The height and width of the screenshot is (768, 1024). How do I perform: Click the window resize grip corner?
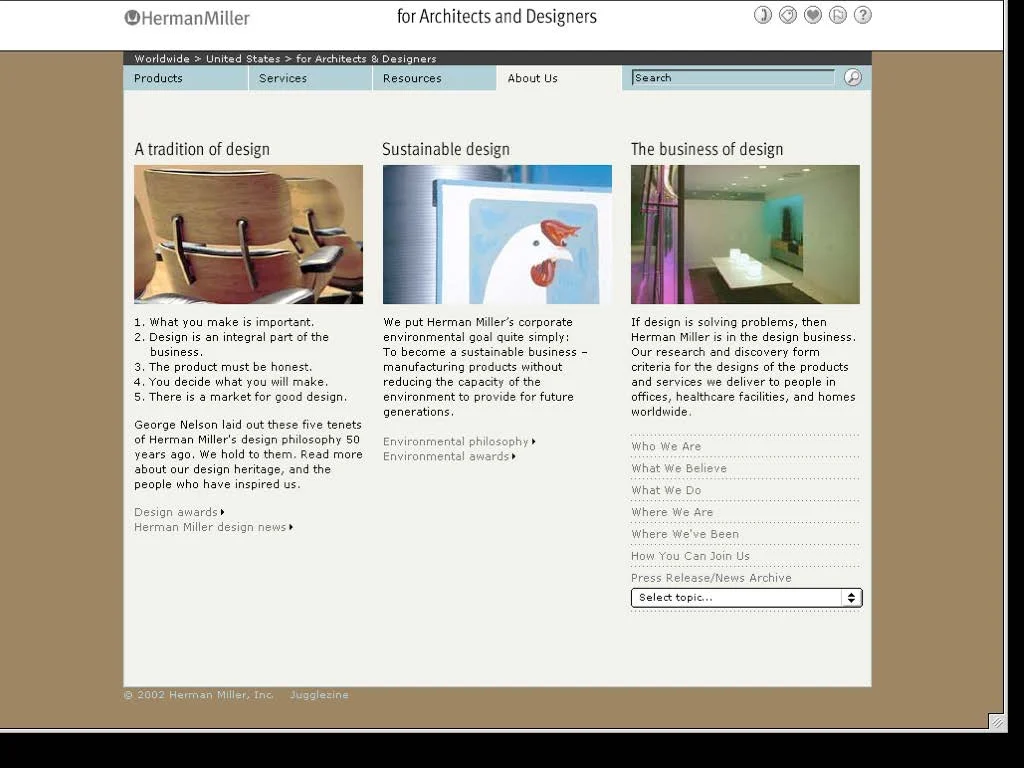coord(996,722)
